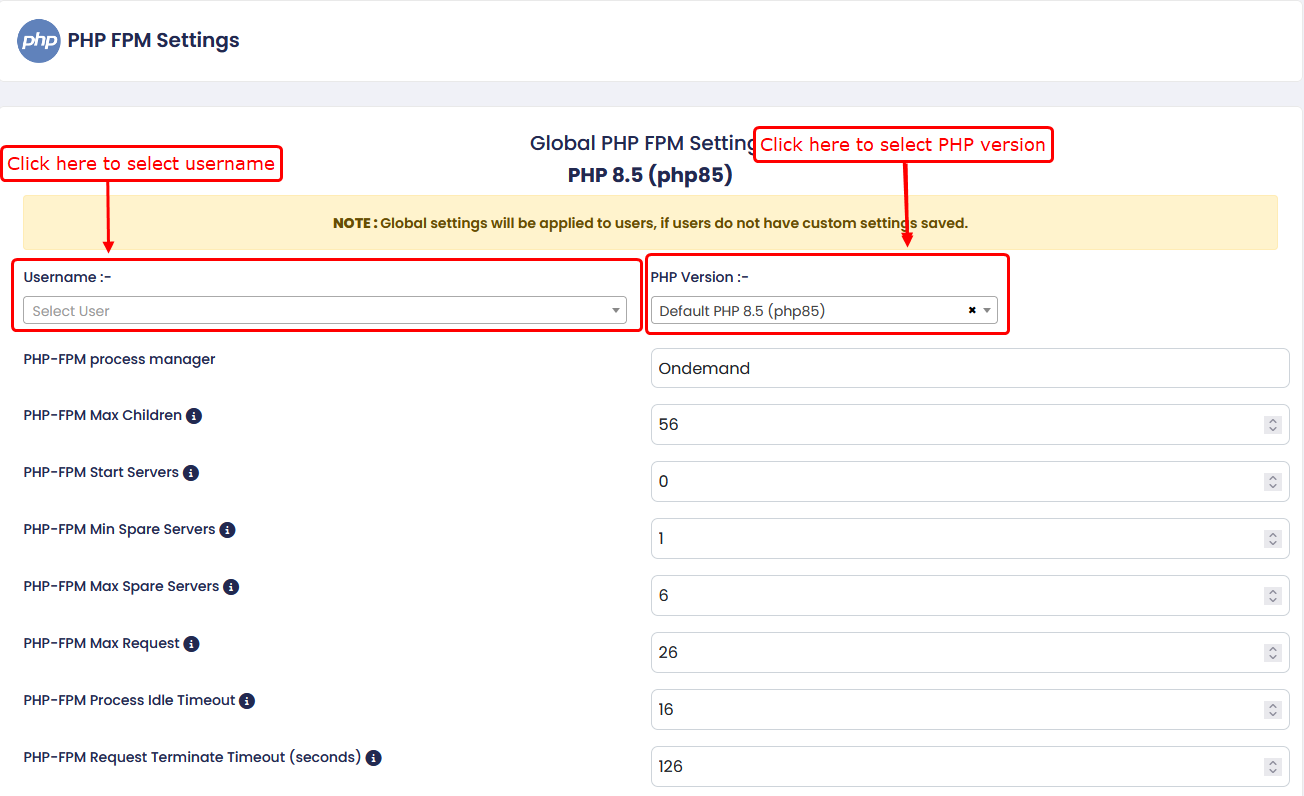Click info icon beside Request Terminate Timeout

coord(373,758)
